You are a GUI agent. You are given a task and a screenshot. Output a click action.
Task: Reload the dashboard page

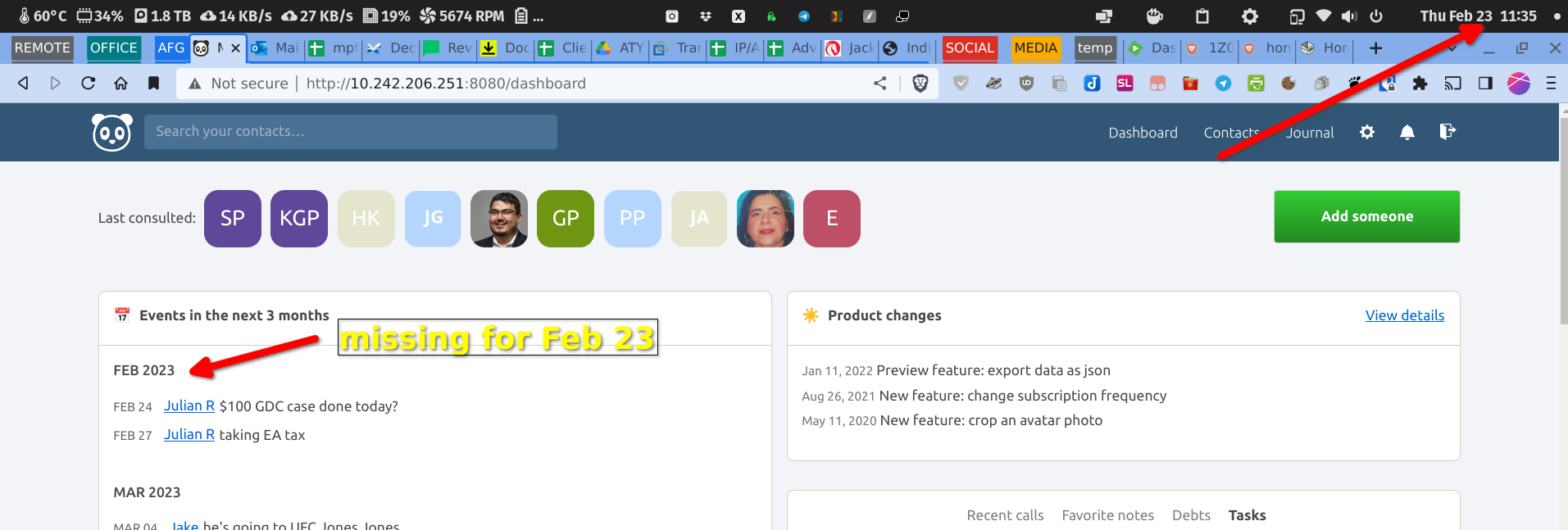(88, 83)
